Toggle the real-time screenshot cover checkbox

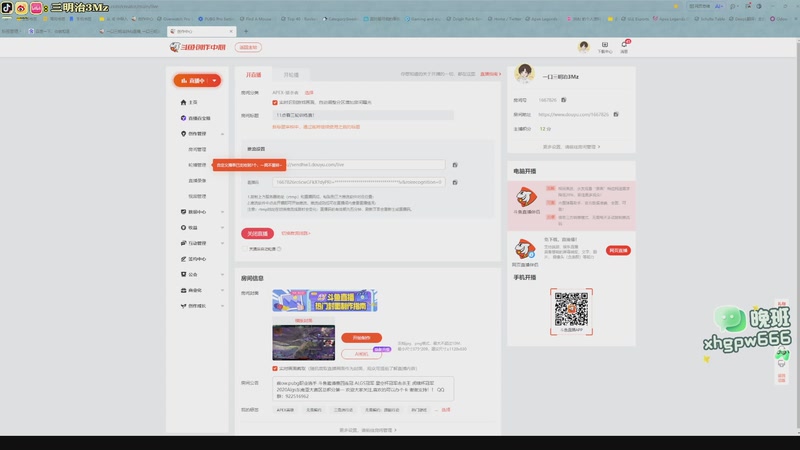pos(275,368)
